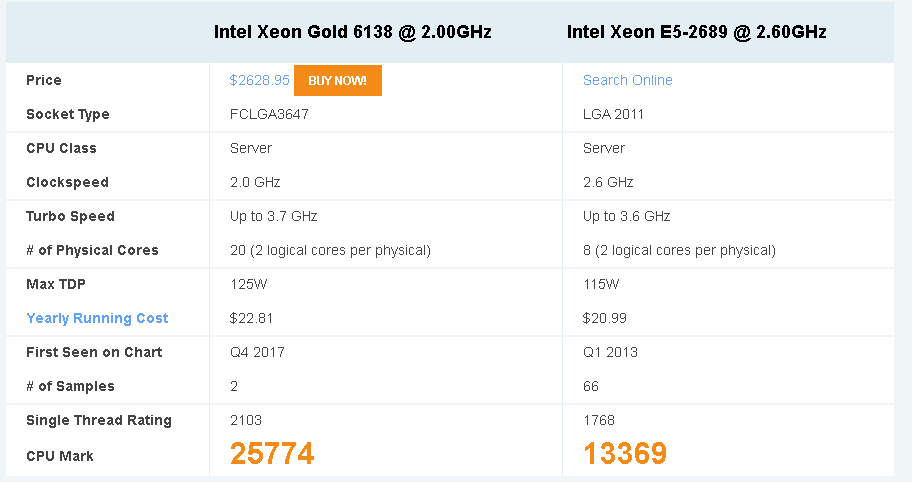Click the FCLGA3647 socket type value

pos(269,114)
